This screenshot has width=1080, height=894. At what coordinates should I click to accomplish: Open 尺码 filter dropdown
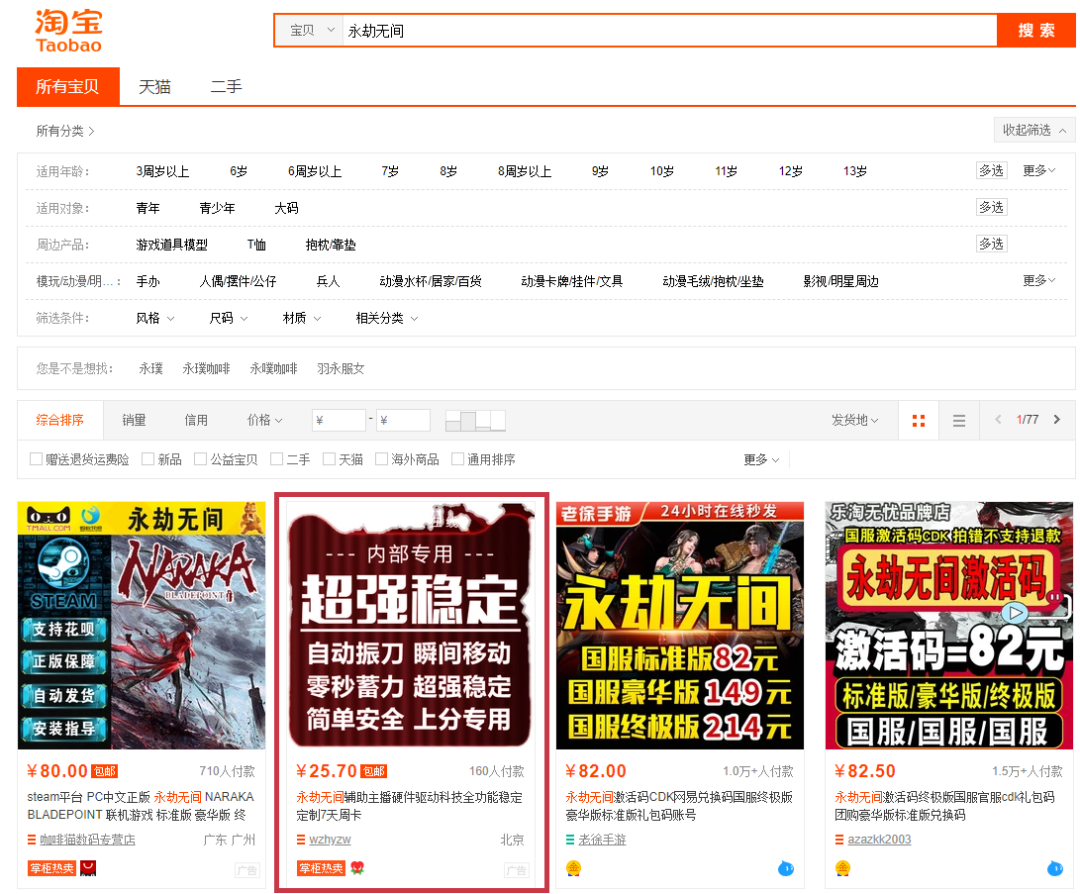[x=229, y=318]
